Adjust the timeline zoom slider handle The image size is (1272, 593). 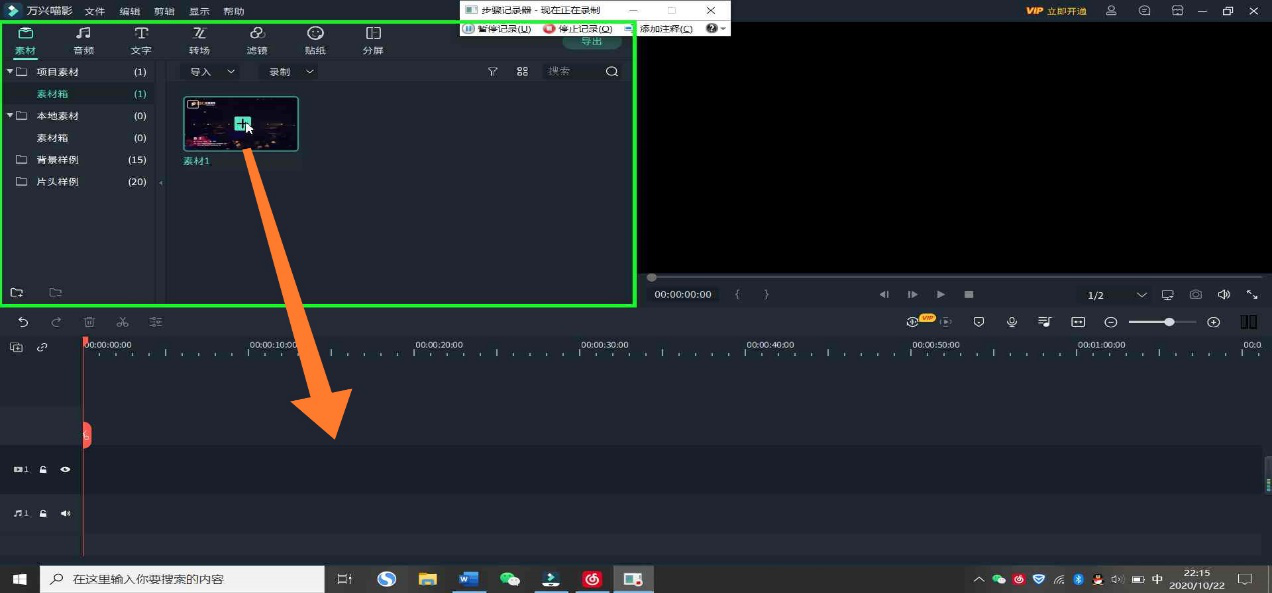[1169, 322]
